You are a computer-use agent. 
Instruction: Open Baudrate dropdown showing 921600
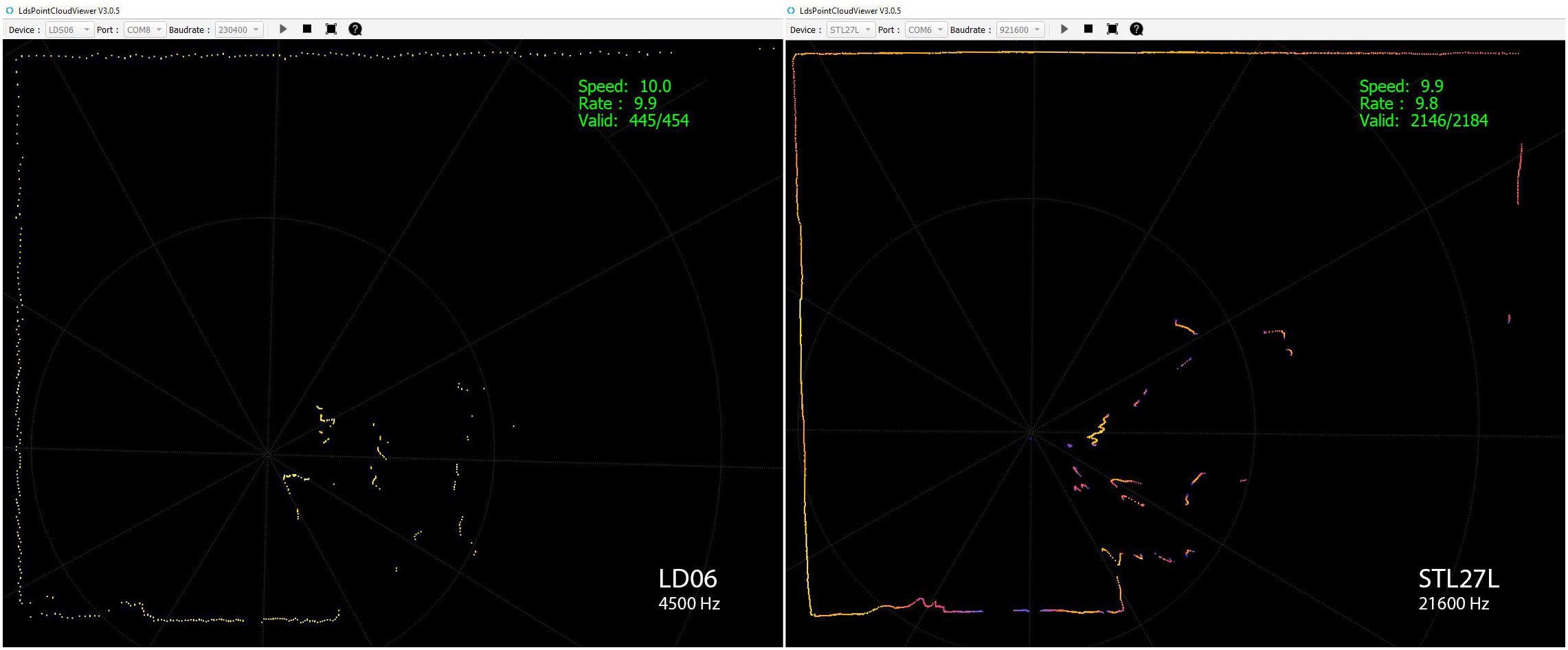[x=1020, y=30]
